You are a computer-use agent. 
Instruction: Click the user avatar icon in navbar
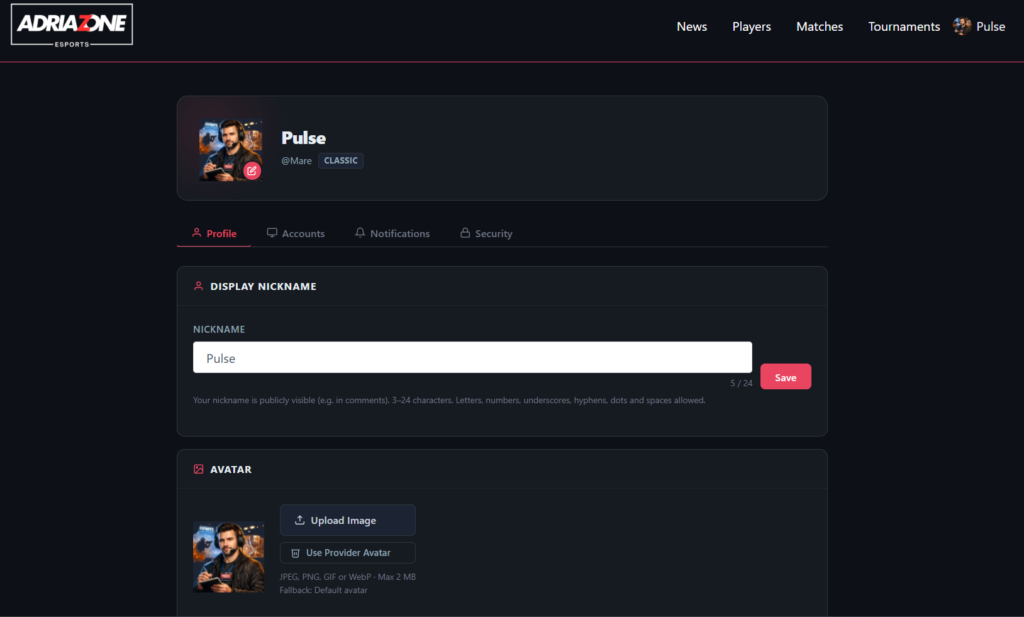(x=962, y=27)
